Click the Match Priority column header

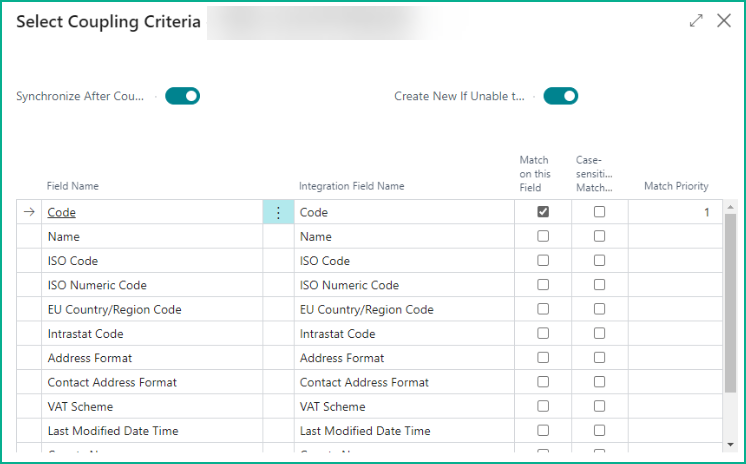[676, 186]
